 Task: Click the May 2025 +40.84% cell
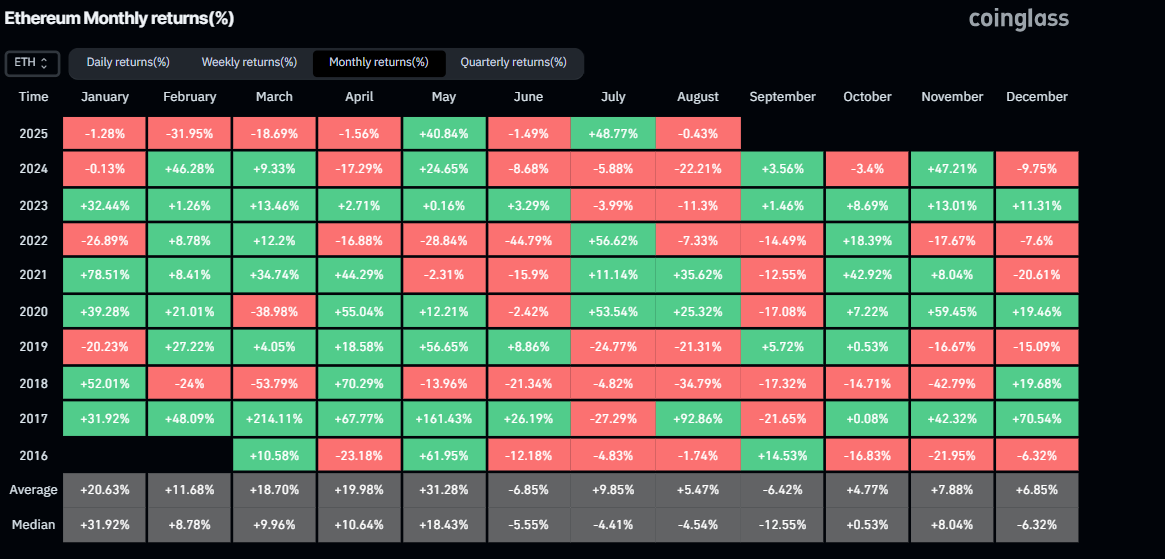coord(444,134)
